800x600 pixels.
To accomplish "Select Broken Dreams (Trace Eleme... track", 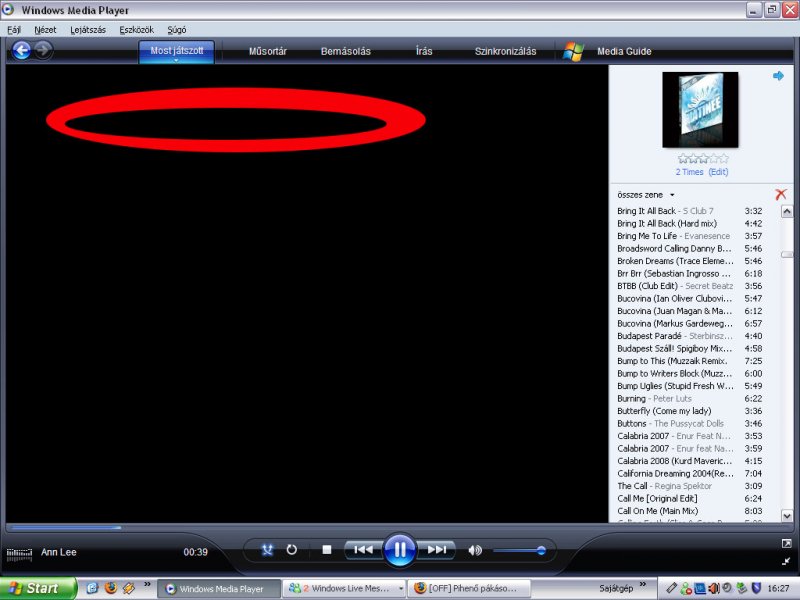I will coord(689,261).
